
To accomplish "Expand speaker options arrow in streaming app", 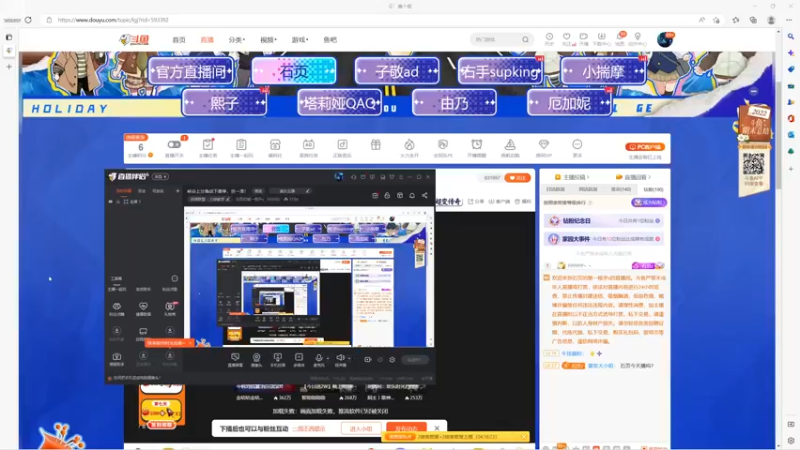I will tap(349, 359).
